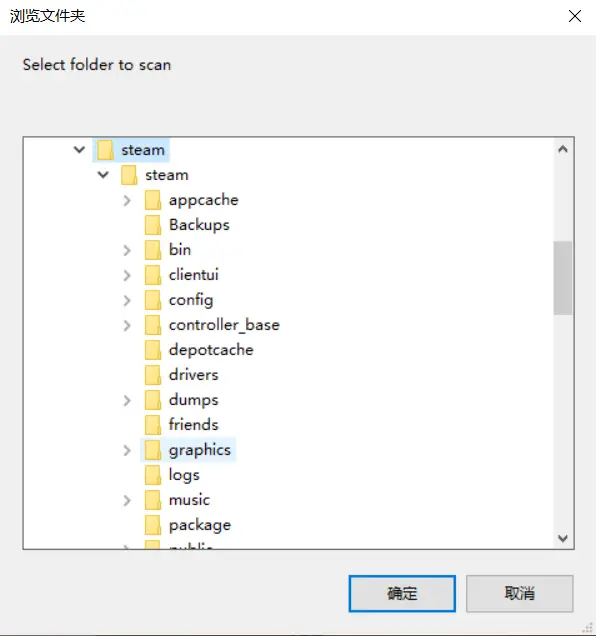The width and height of the screenshot is (596, 636).
Task: Expand the config folder arrow
Action: 127,300
